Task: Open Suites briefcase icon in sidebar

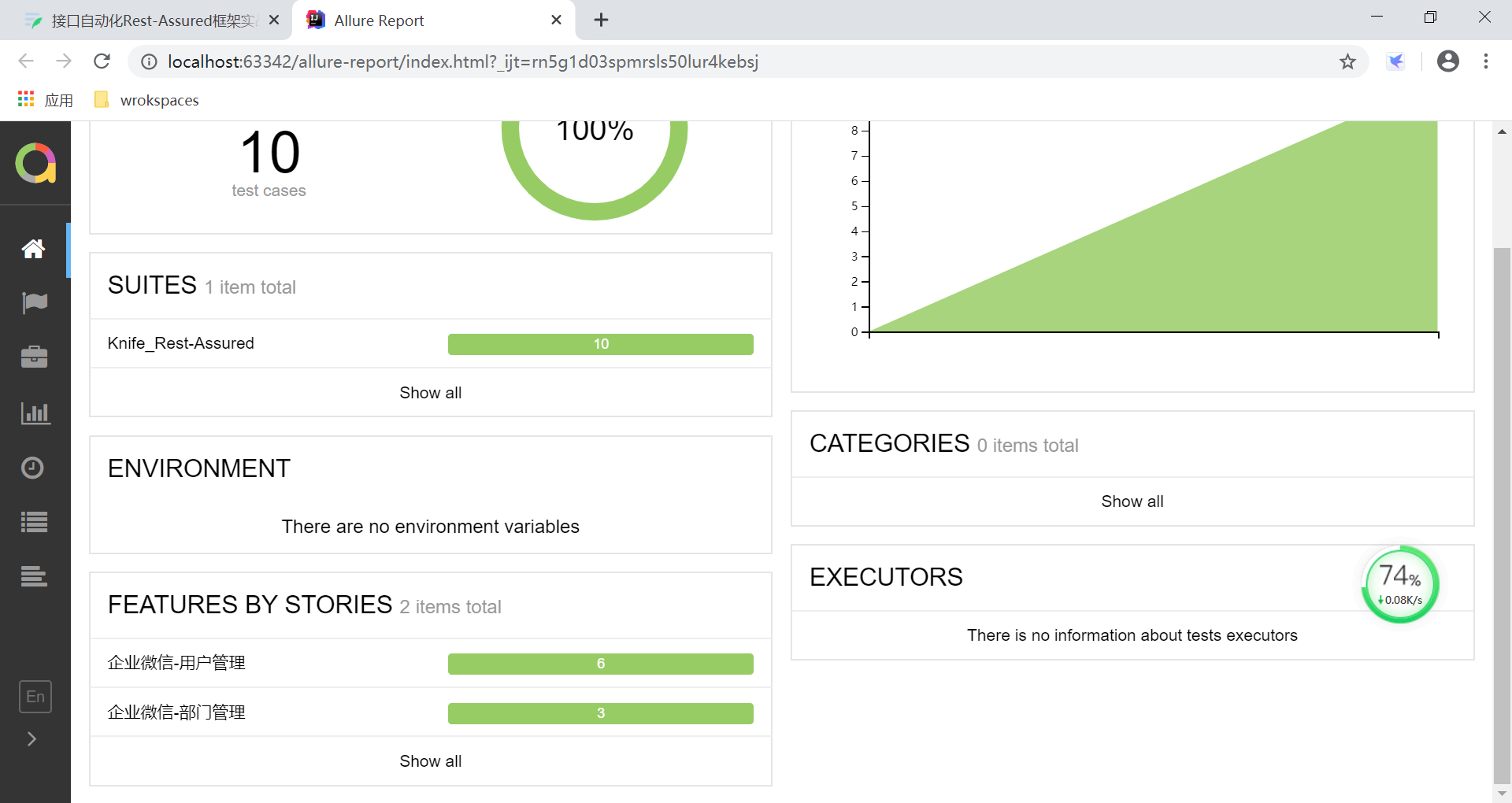Action: [34, 357]
